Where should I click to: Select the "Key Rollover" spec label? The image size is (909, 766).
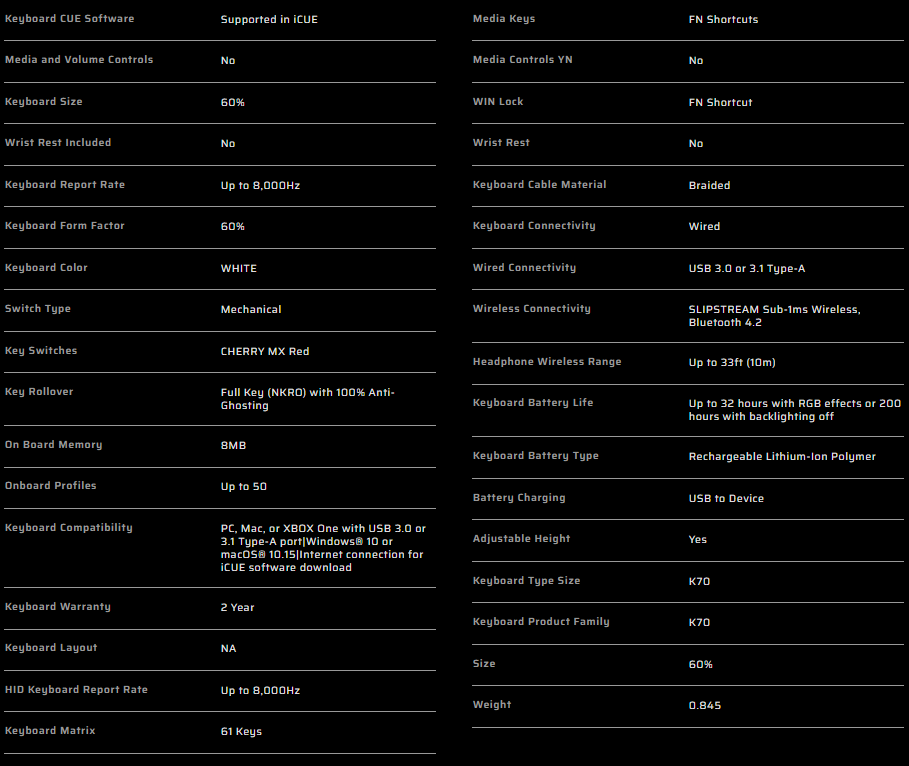coord(39,392)
